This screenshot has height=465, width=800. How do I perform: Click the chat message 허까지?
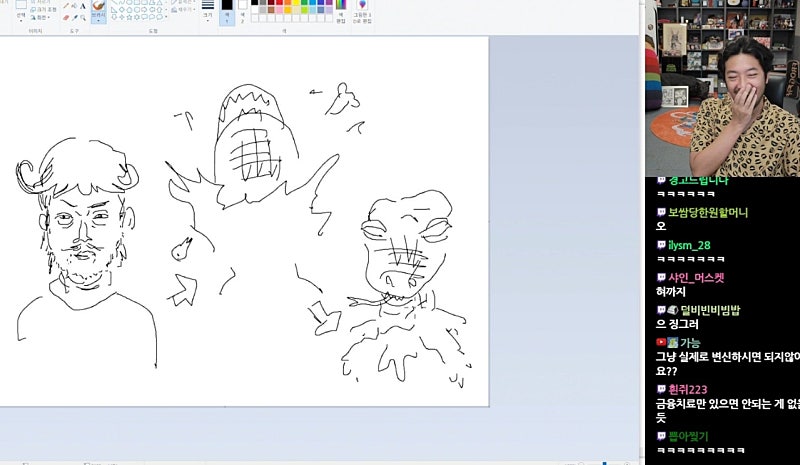click(x=670, y=292)
